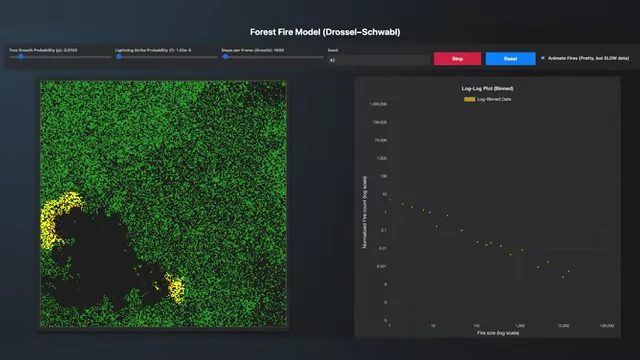This screenshot has height=360, width=640.
Task: Toggle the Animate Fires checkbox
Action: 543,58
